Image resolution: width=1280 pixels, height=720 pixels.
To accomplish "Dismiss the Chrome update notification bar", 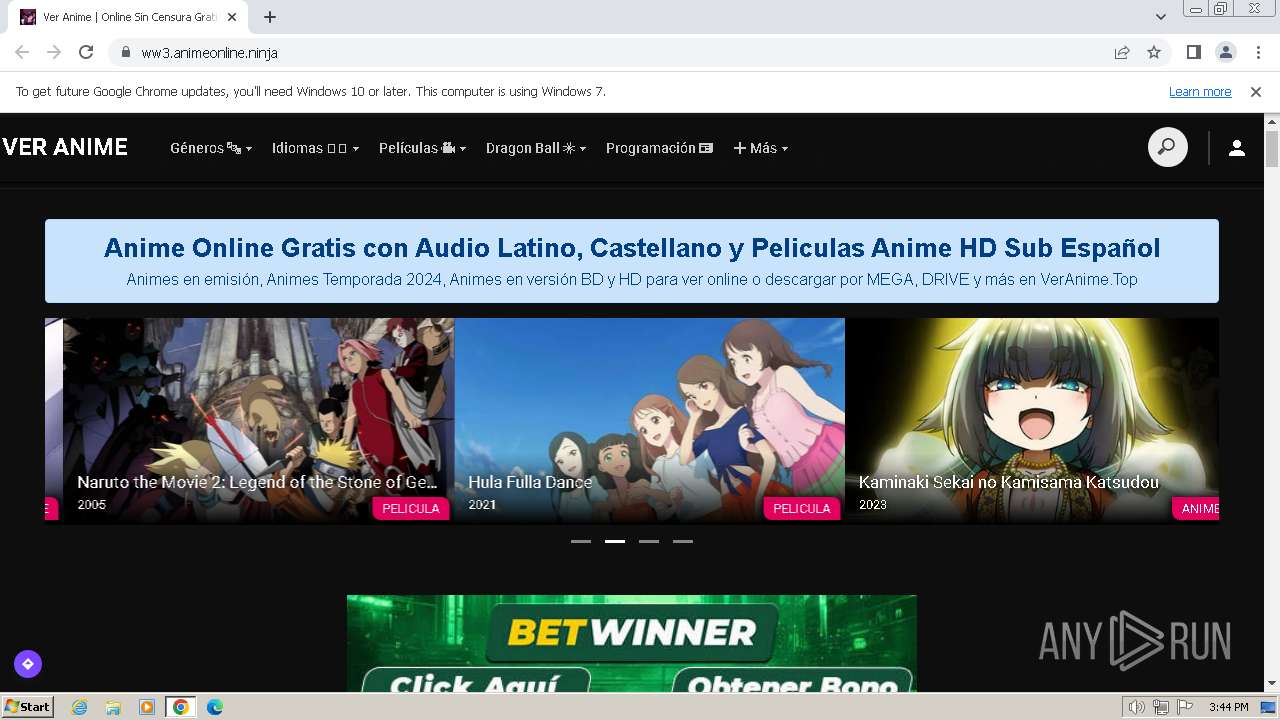I will pos(1256,91).
